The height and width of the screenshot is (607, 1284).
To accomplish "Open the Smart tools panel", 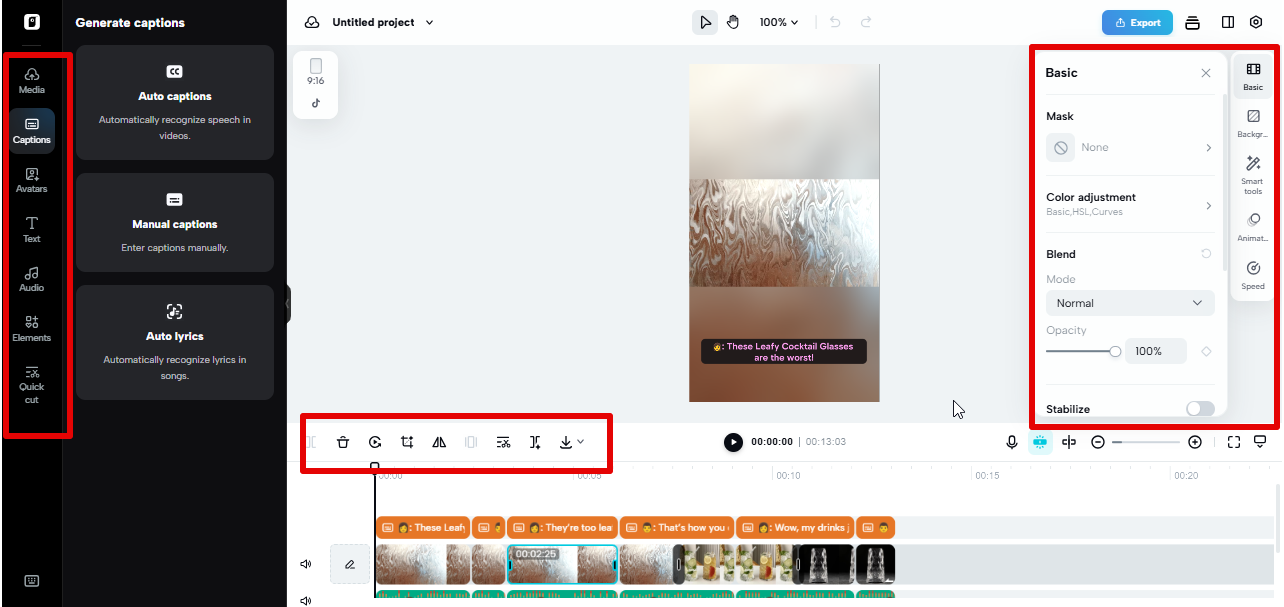I will 1253,172.
